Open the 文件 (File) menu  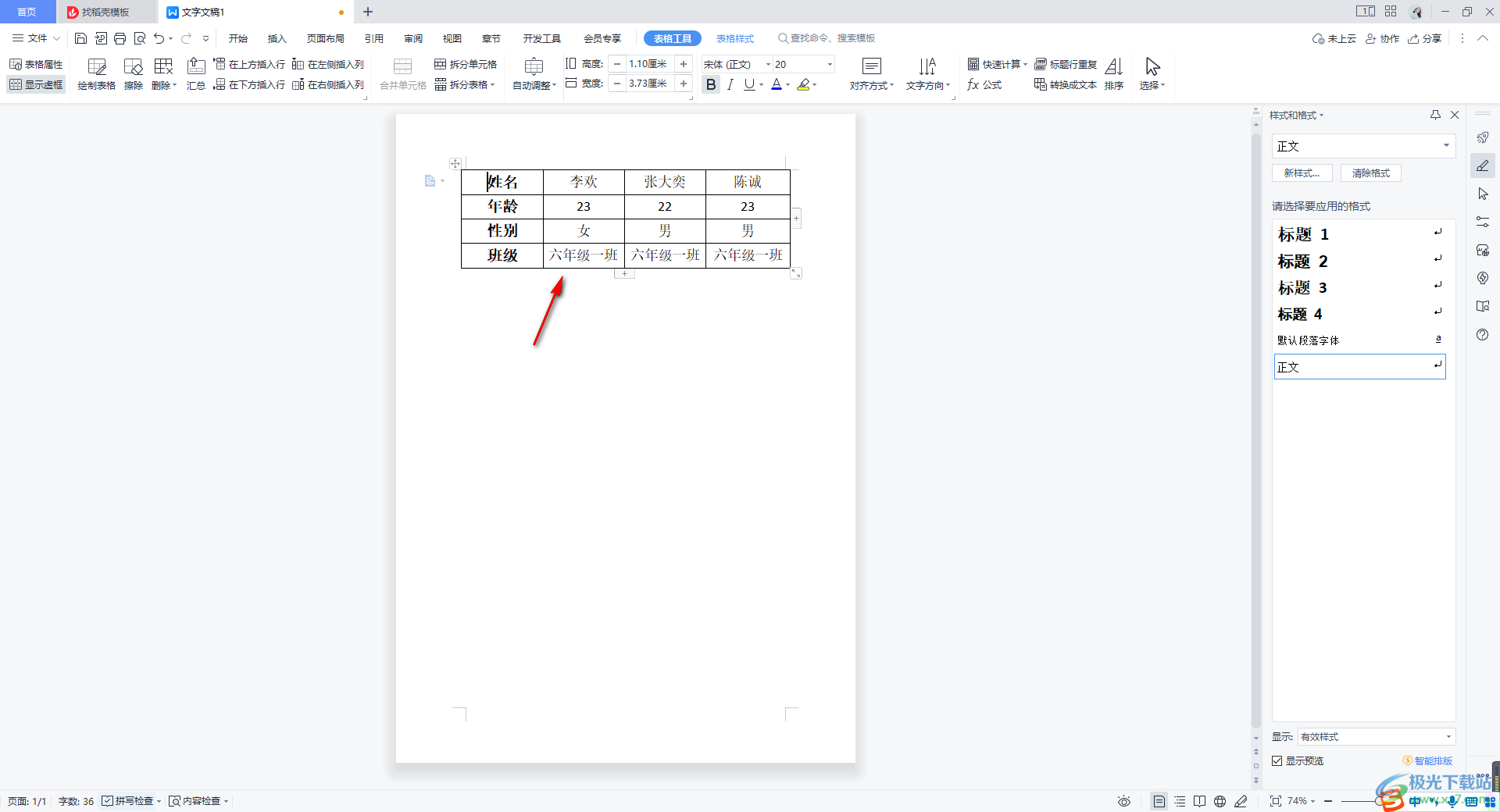pos(36,38)
